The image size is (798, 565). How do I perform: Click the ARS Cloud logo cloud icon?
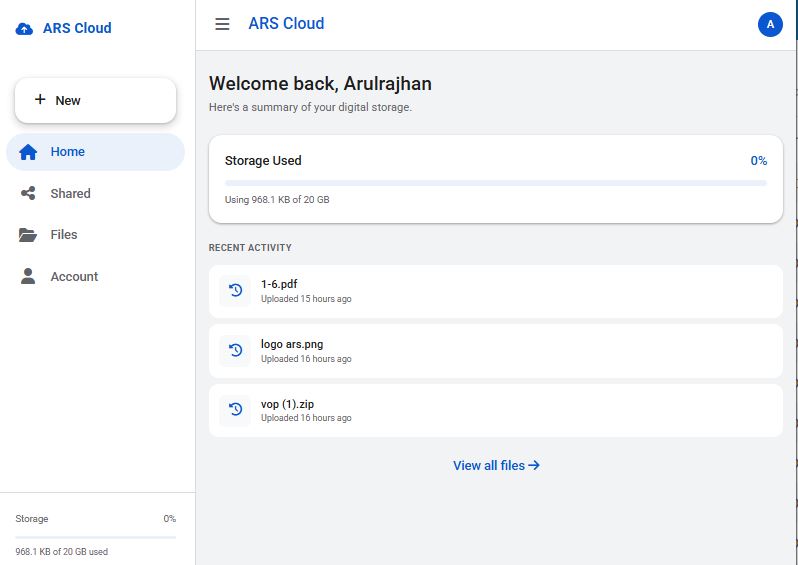click(24, 29)
